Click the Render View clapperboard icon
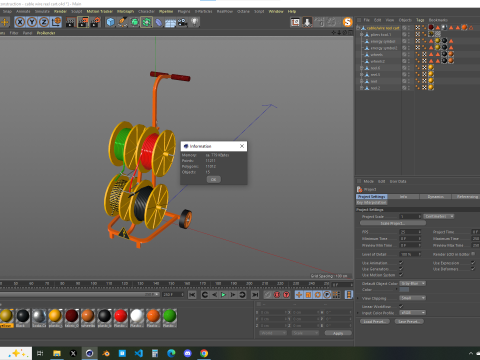This screenshot has height=360, width=480. [x=71, y=22]
